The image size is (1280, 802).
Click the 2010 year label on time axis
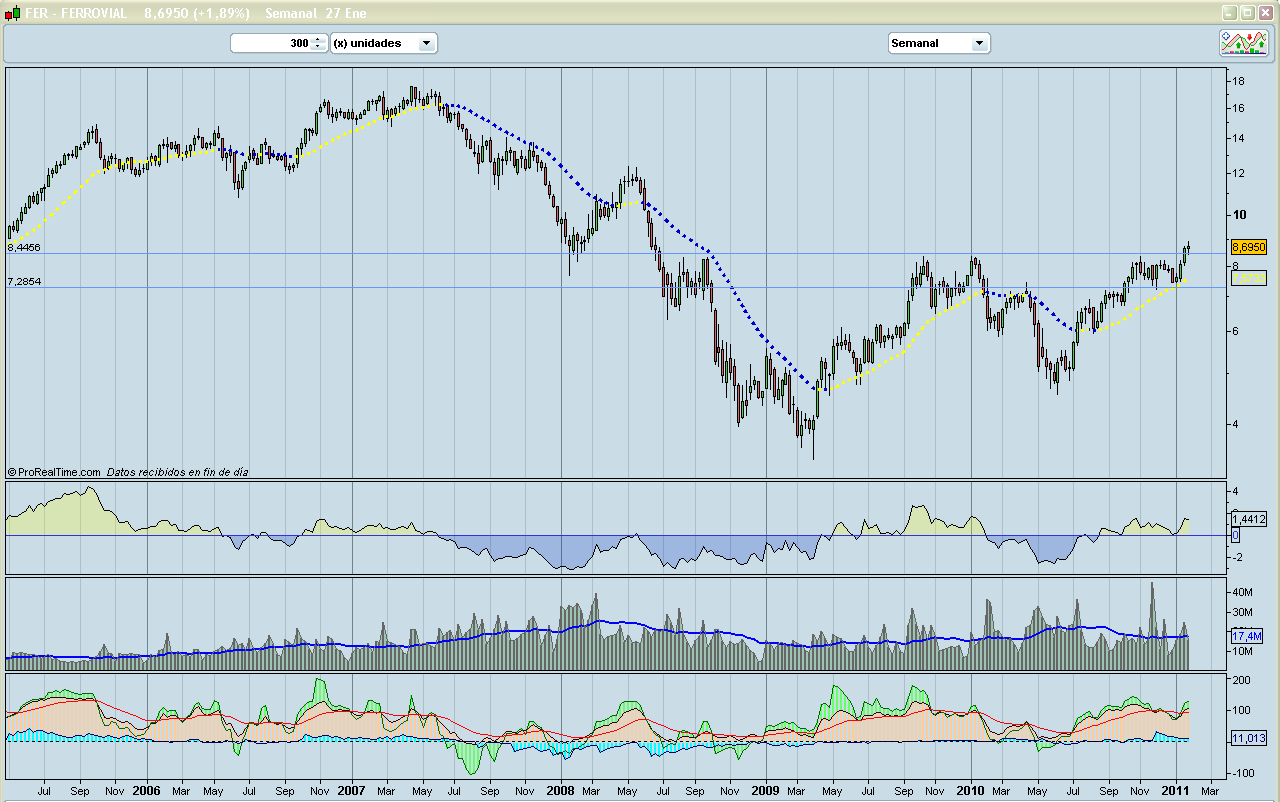(972, 790)
